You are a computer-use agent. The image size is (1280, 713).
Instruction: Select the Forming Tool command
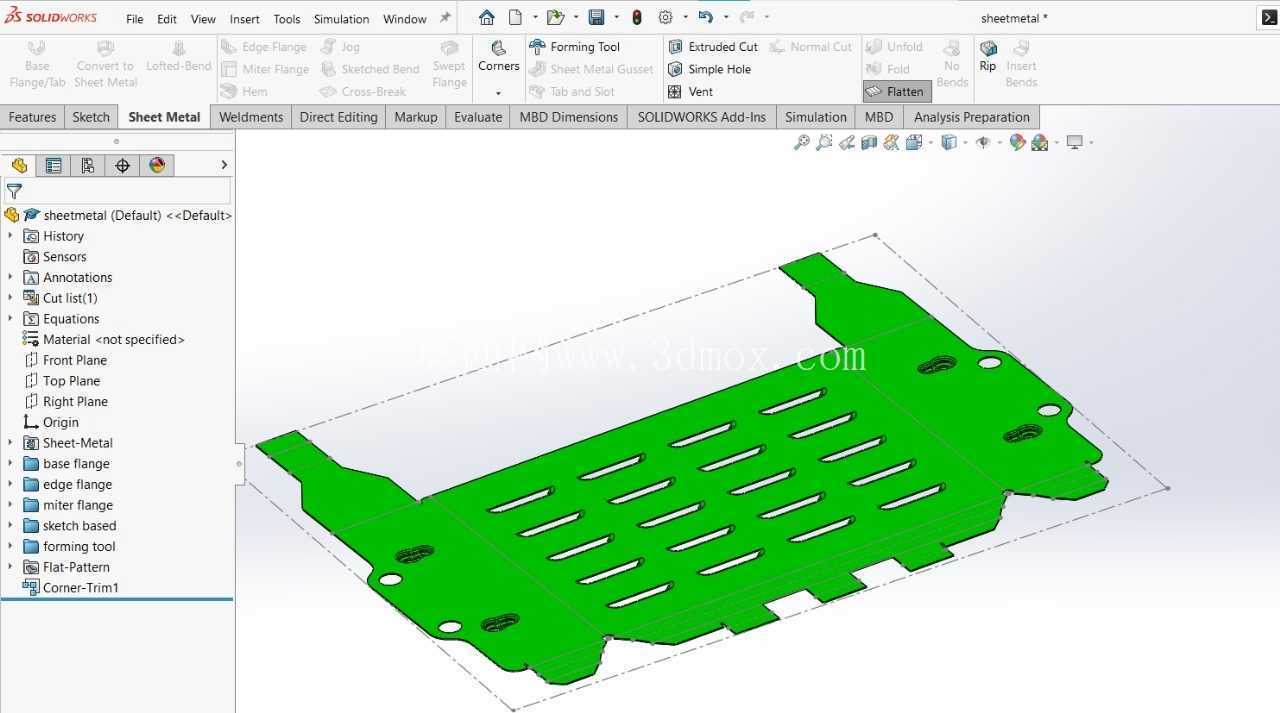574,47
